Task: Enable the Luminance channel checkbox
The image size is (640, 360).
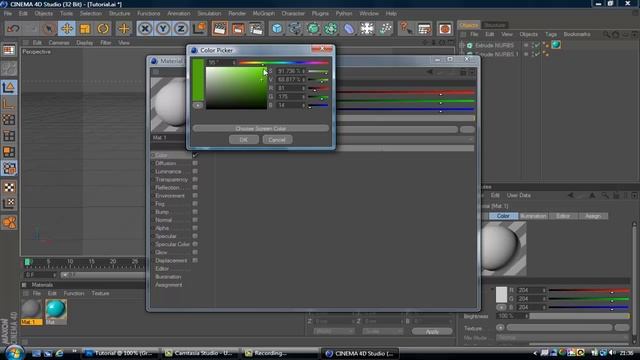Action: (x=195, y=171)
